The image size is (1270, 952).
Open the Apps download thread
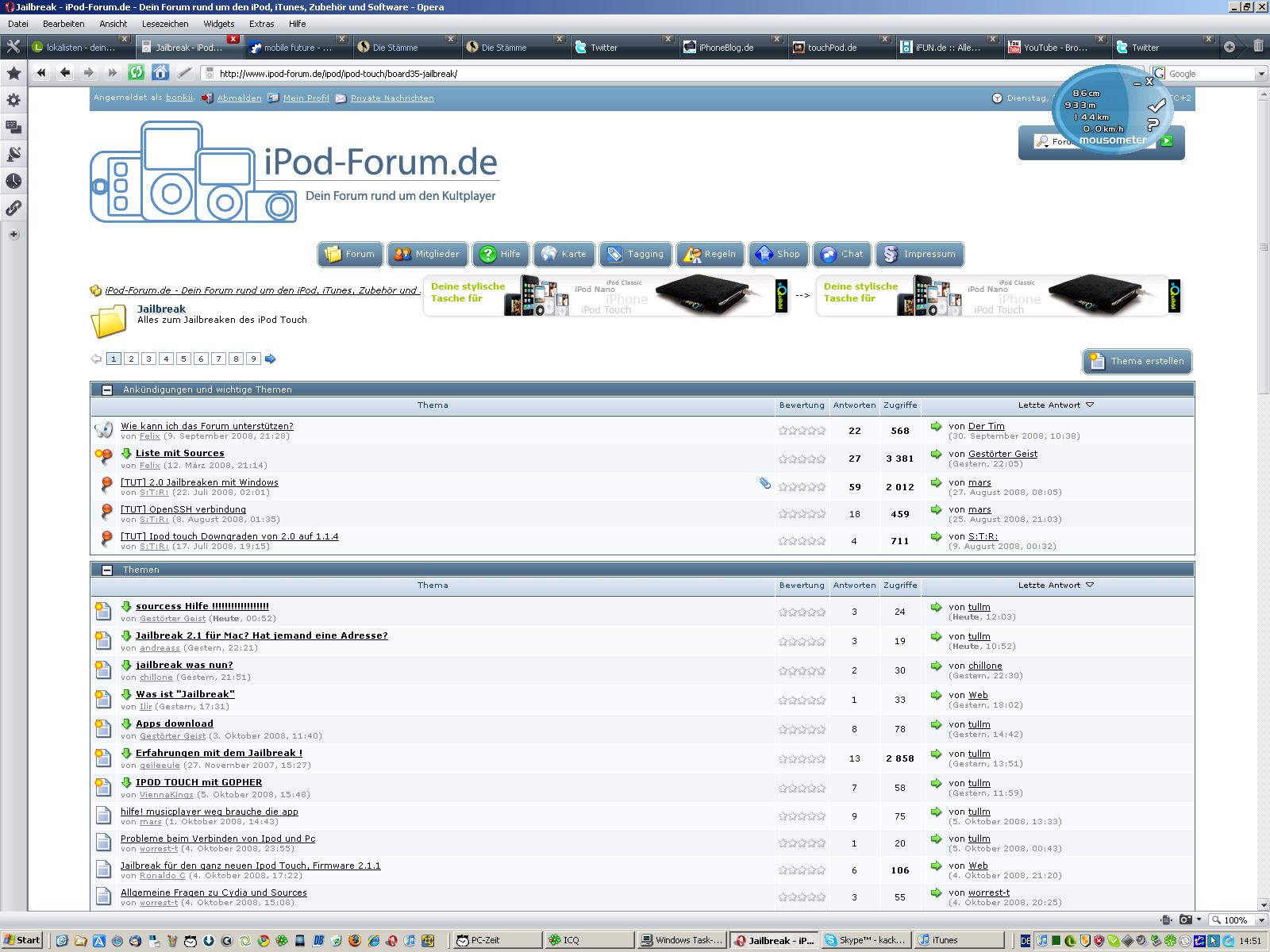pyautogui.click(x=174, y=724)
